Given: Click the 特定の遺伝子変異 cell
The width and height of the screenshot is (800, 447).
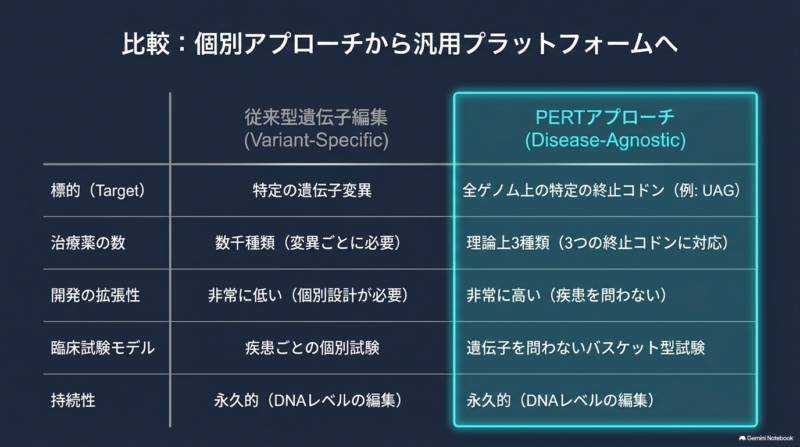Looking at the screenshot, I should coord(312,190).
